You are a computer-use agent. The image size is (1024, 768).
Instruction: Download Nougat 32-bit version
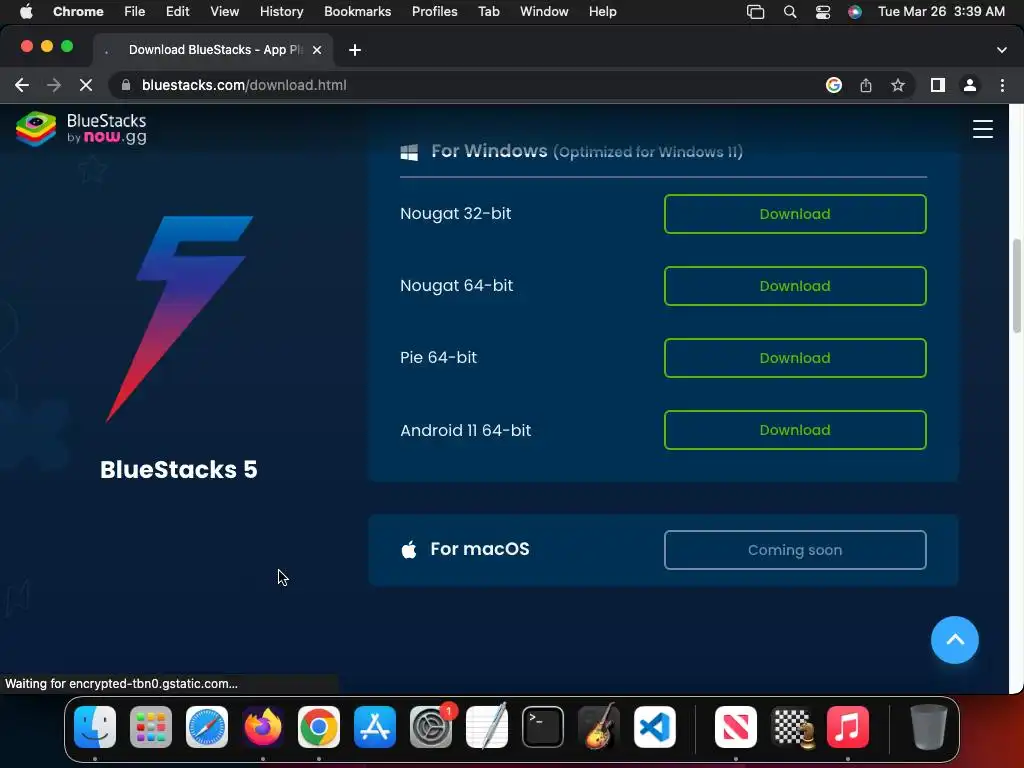coord(795,214)
